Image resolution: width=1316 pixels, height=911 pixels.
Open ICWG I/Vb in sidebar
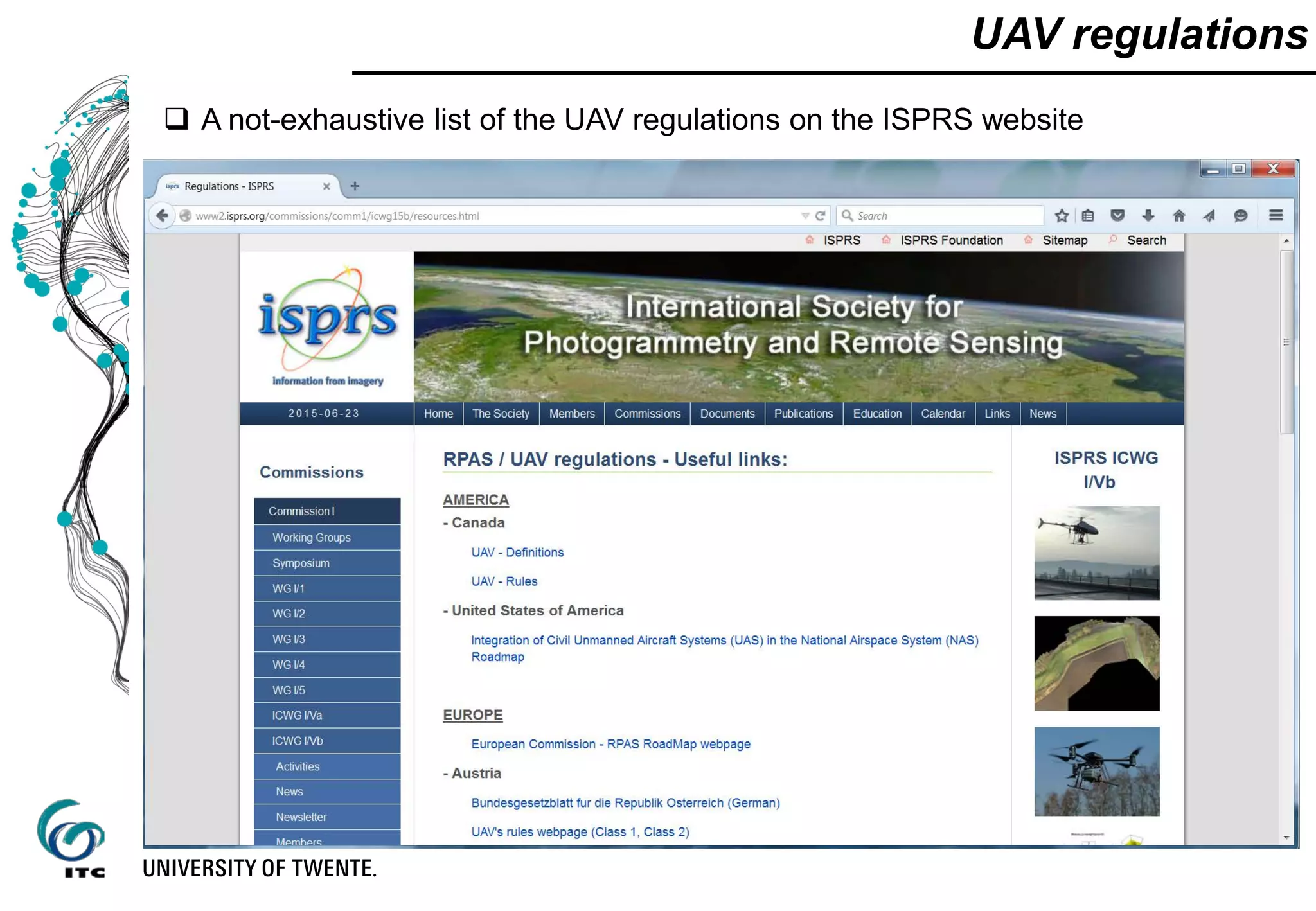tap(327, 741)
